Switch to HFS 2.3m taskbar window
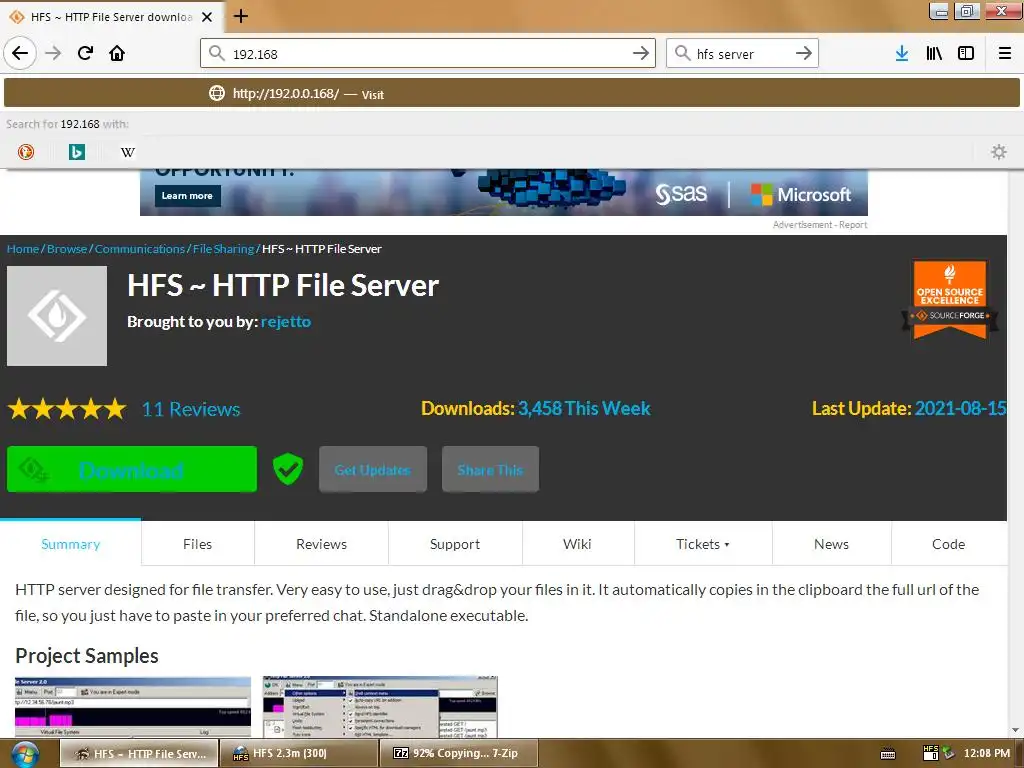1024x768 pixels. click(298, 753)
